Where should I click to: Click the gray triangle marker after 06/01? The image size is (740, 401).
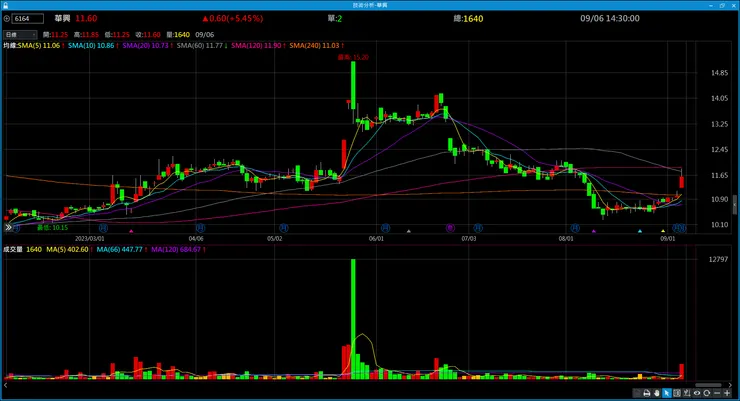click(409, 231)
